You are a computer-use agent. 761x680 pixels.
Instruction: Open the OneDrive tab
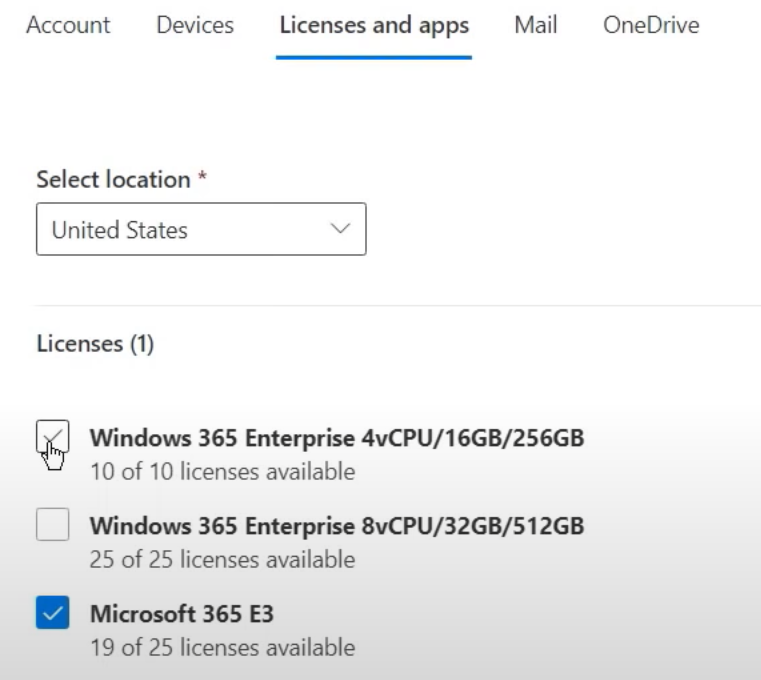click(x=651, y=25)
